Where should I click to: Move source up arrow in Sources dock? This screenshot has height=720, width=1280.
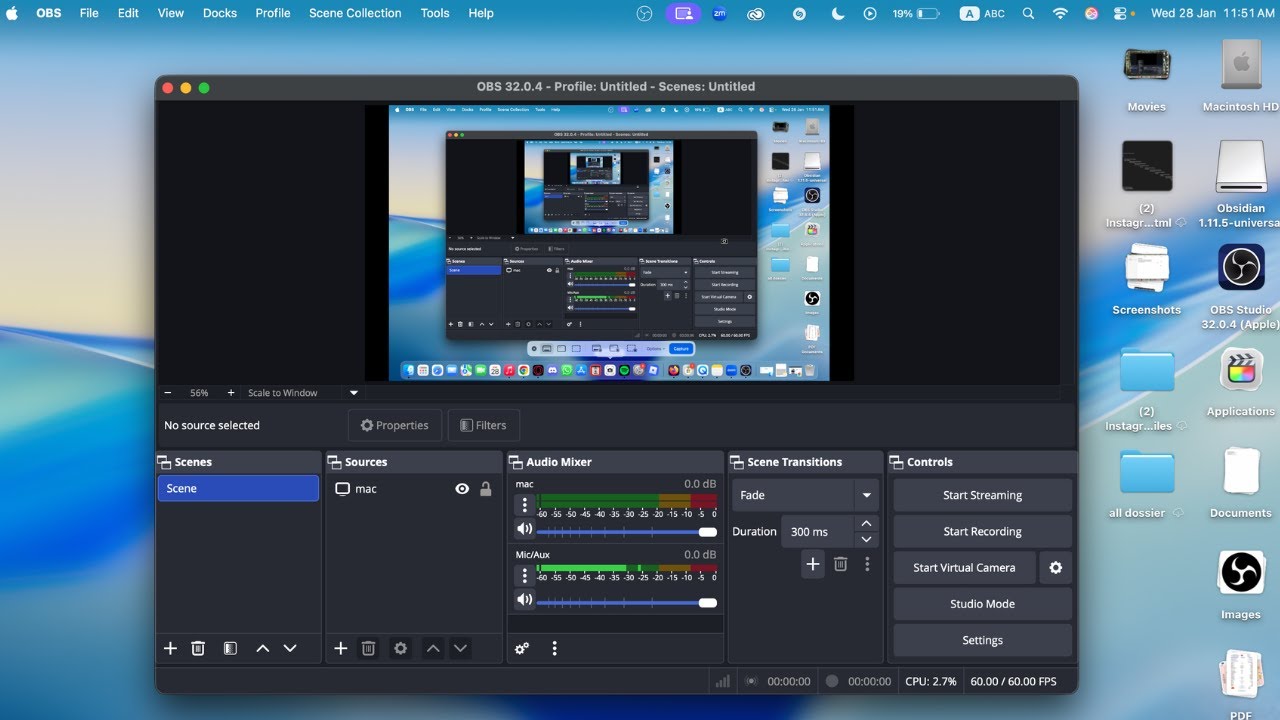pyautogui.click(x=433, y=648)
